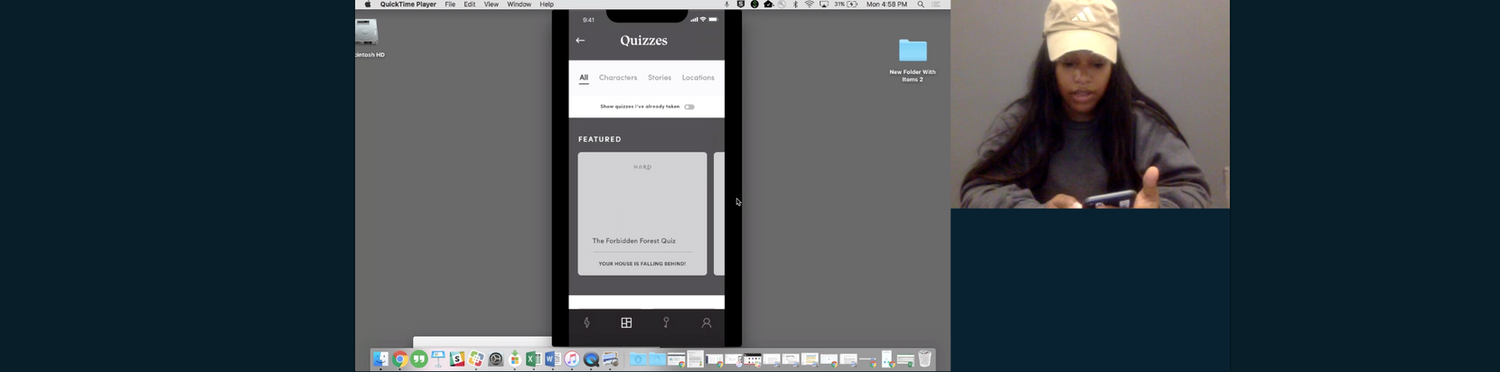Switch to the Stories quiz tab

(x=659, y=78)
